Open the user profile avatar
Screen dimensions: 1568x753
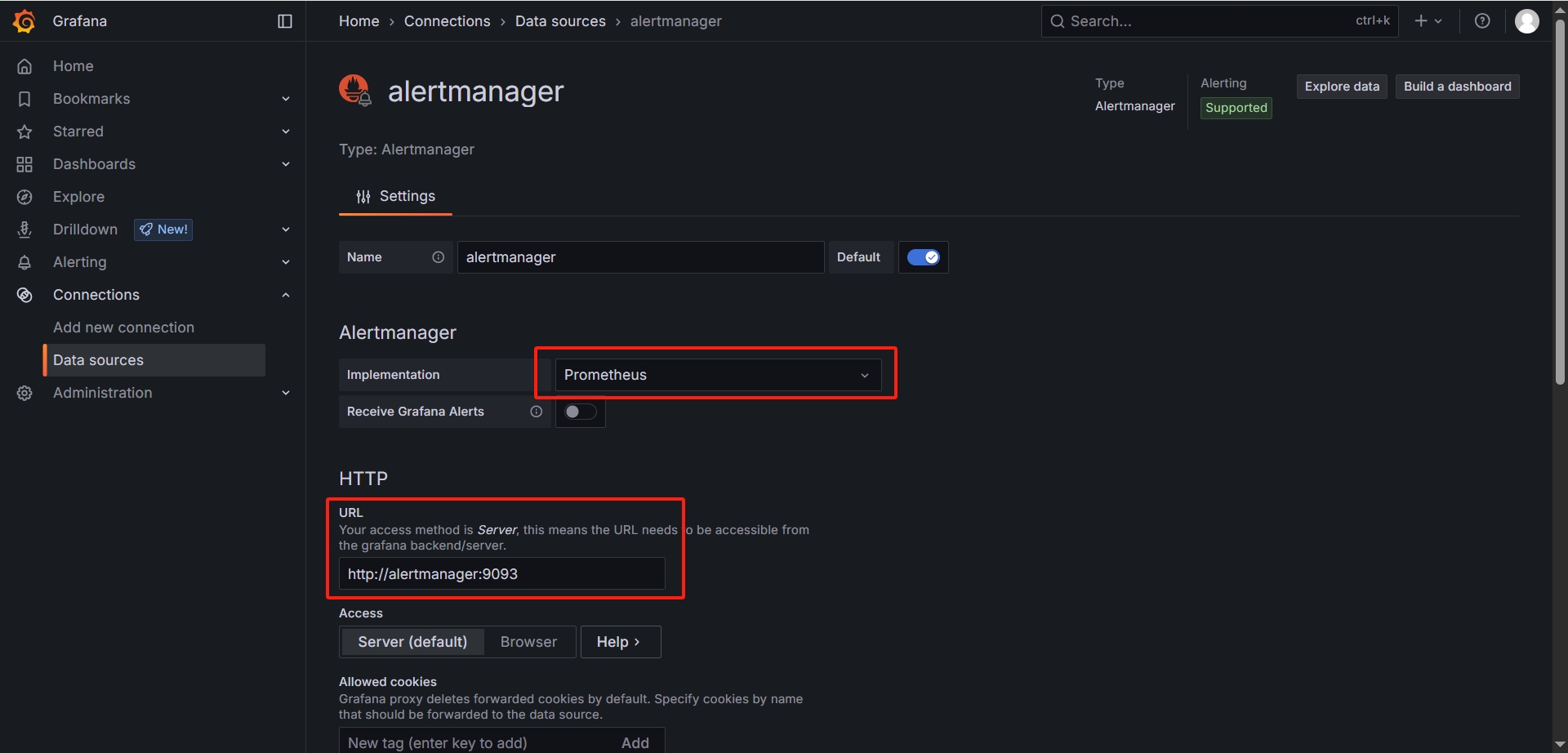[x=1526, y=21]
